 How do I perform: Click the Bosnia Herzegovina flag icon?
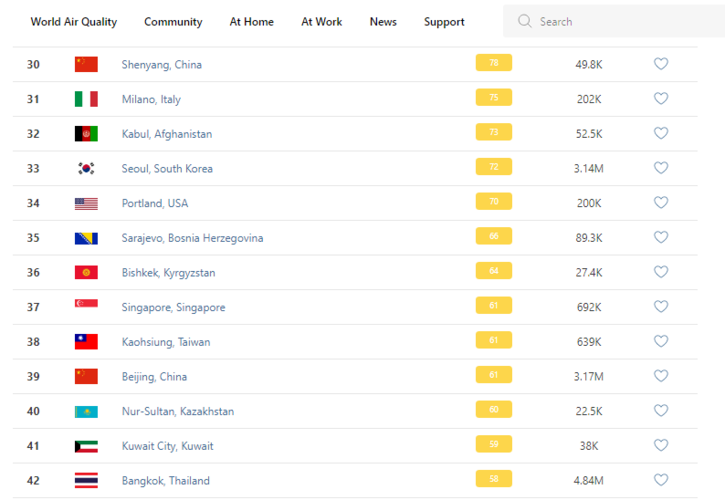86,238
